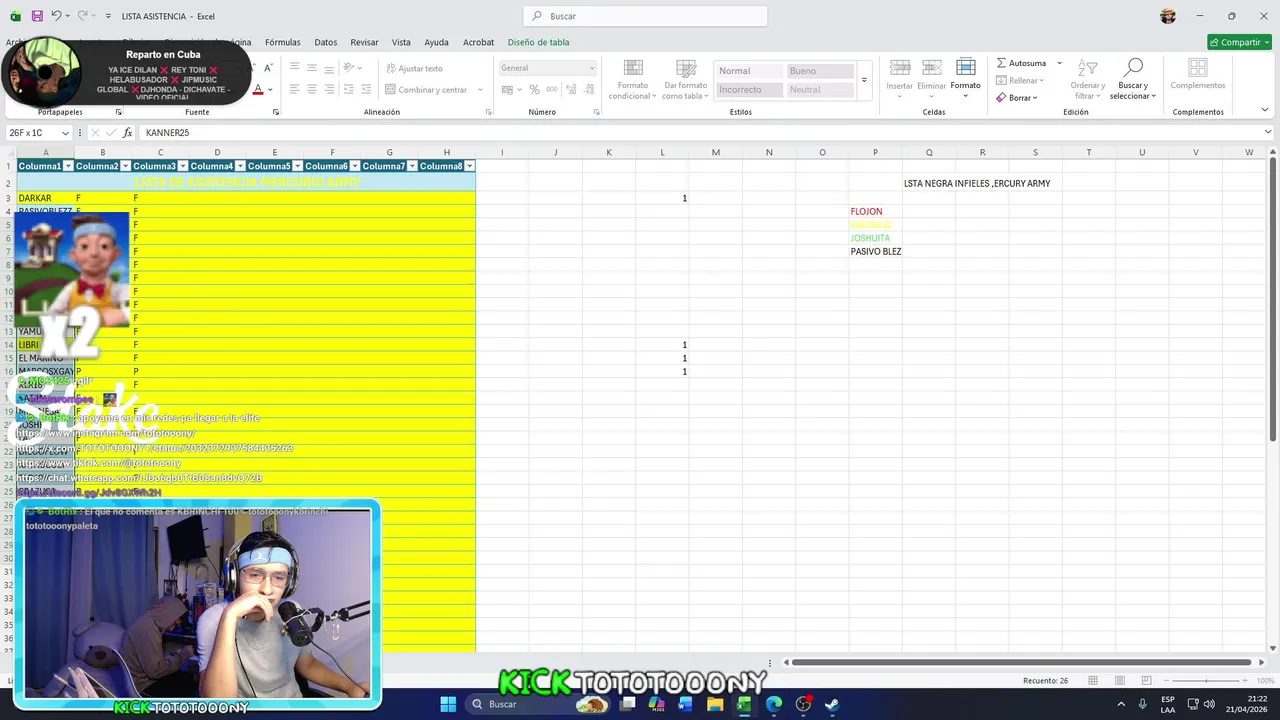The height and width of the screenshot is (720, 1280).
Task: Apply the Normal cell style
Action: tap(749, 71)
